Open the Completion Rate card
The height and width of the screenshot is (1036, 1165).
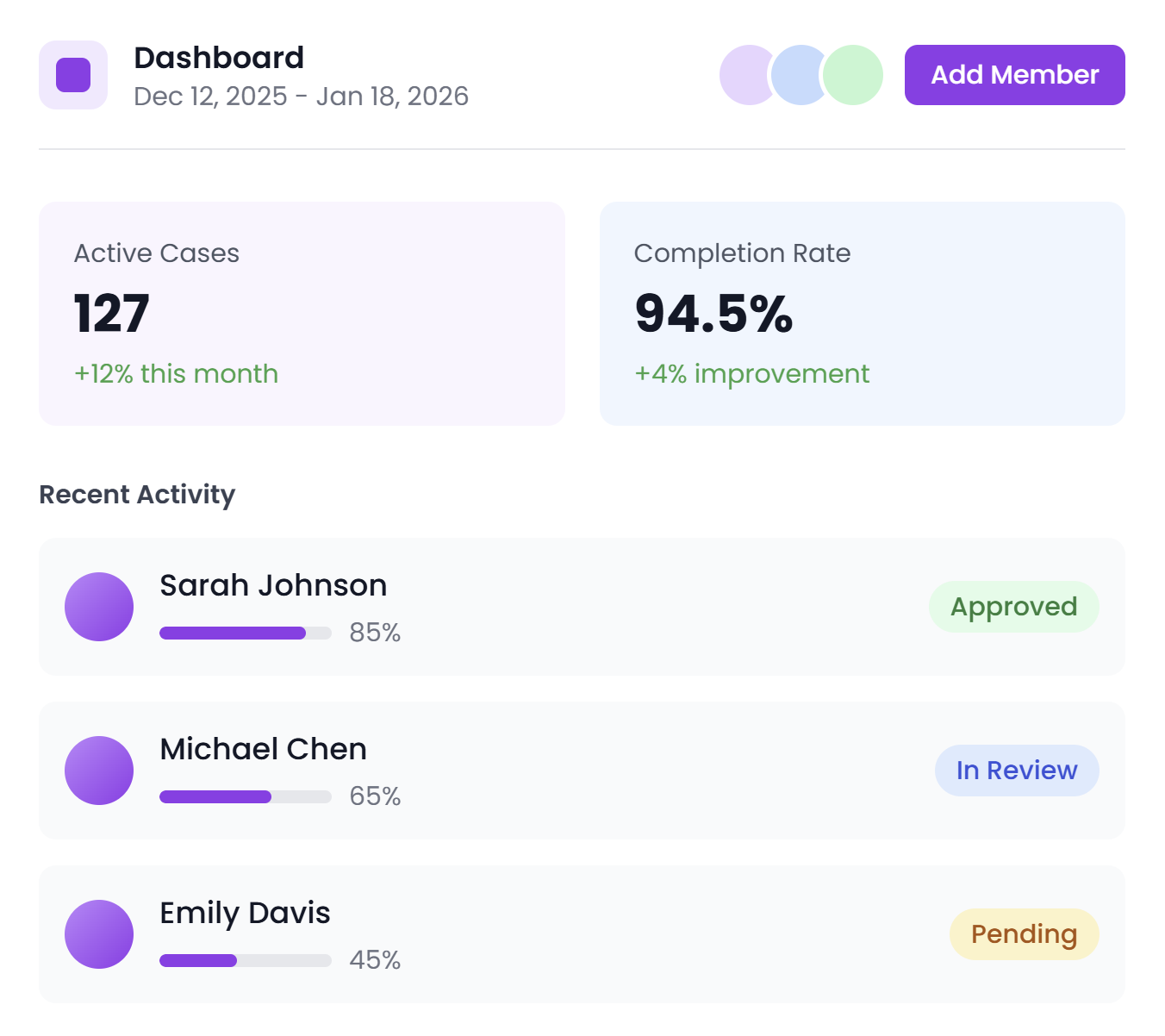point(862,314)
